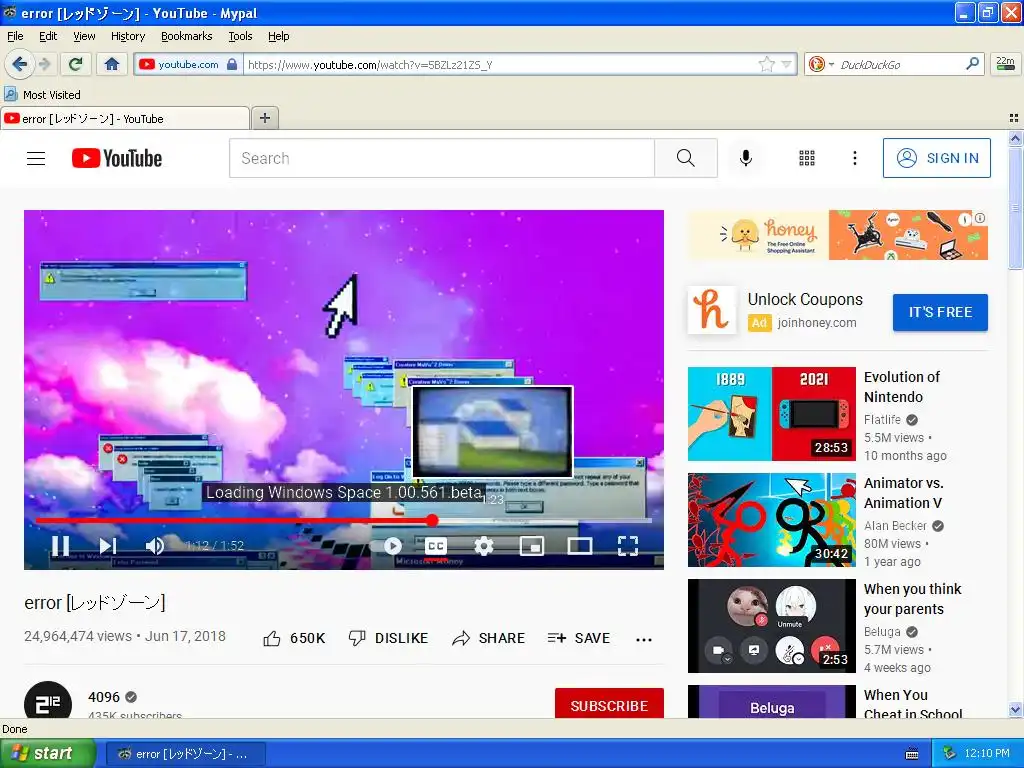Open a new tab with the plus button
Screen dimensions: 1024x768
264,118
